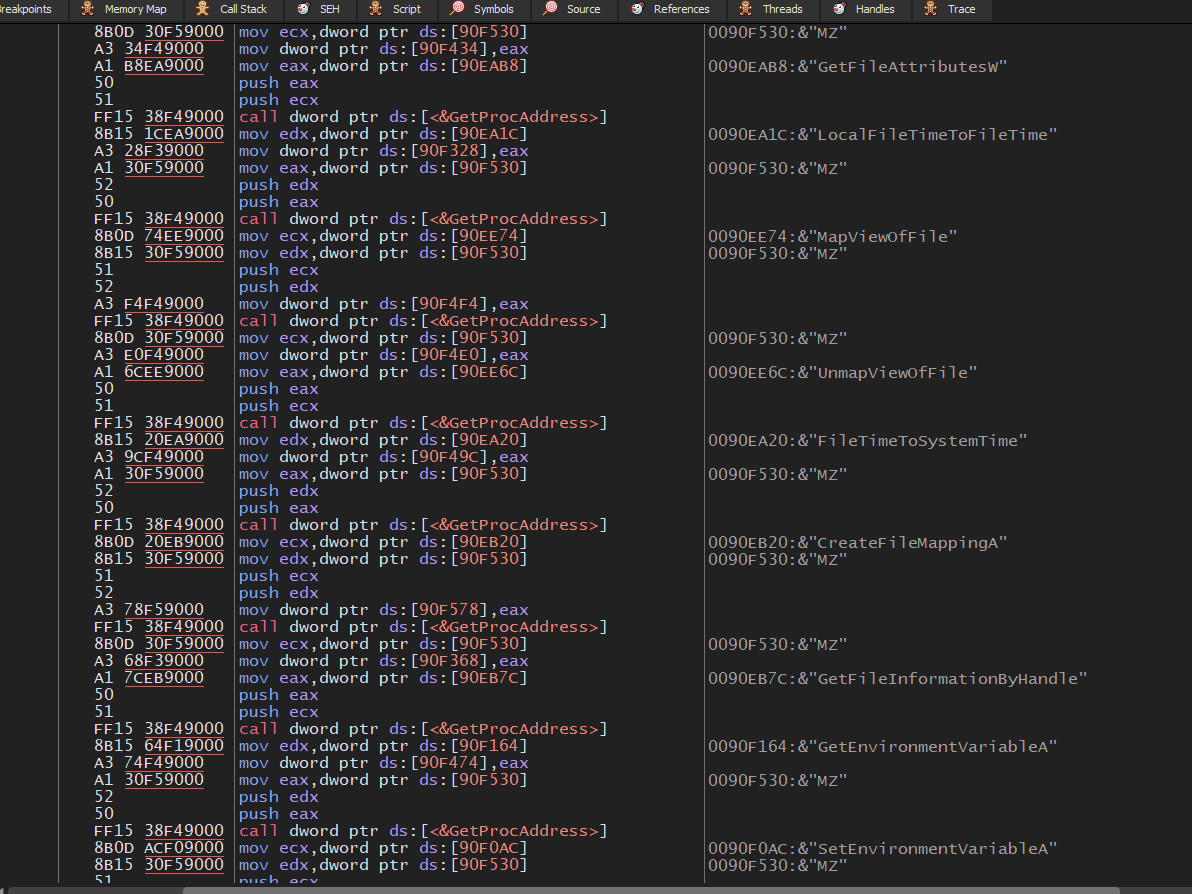Select the mov ecx,[90EE74] MapViewOfFile line
This screenshot has width=1192, height=894.
click(x=382, y=236)
